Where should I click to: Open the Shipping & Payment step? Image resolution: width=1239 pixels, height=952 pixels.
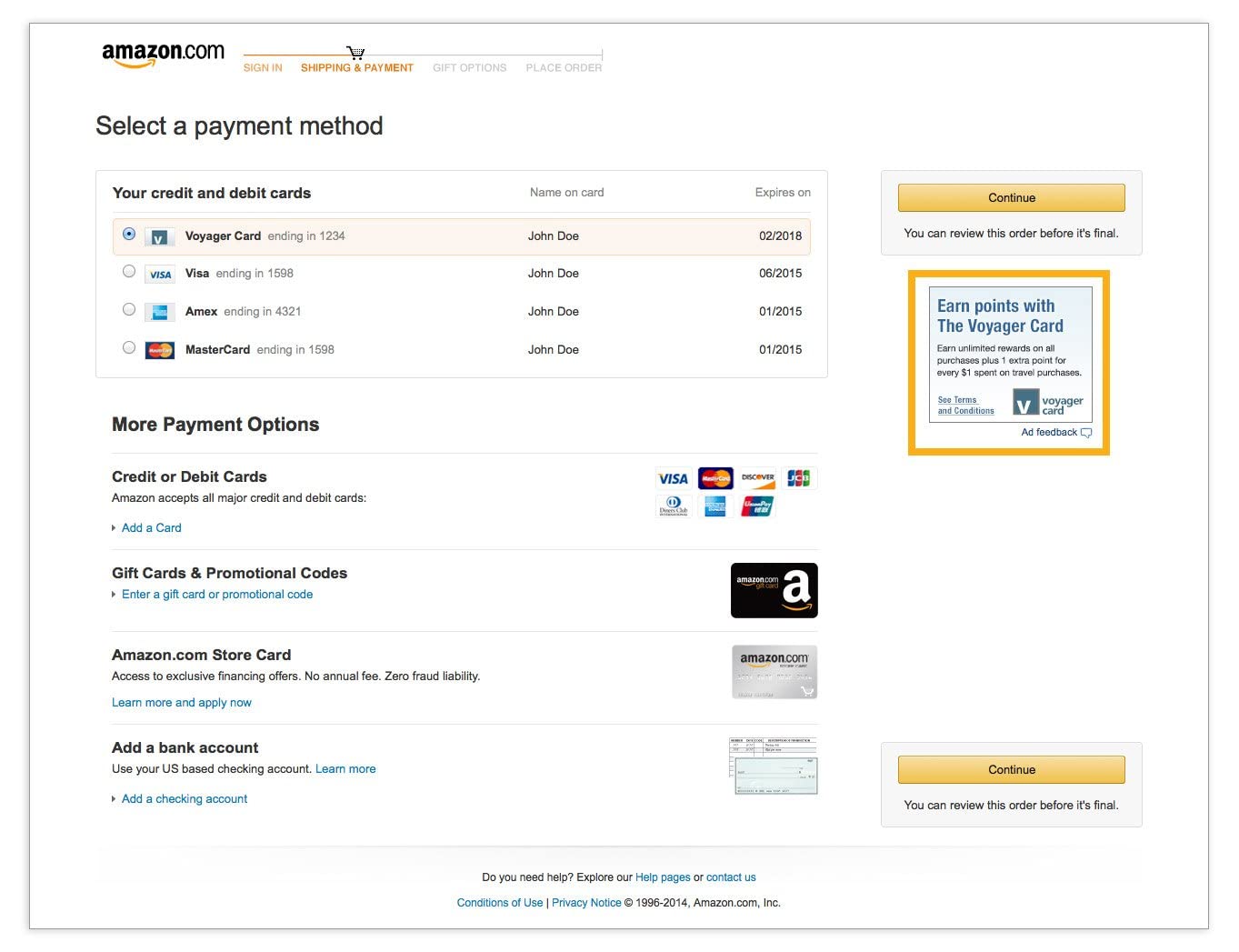[357, 68]
